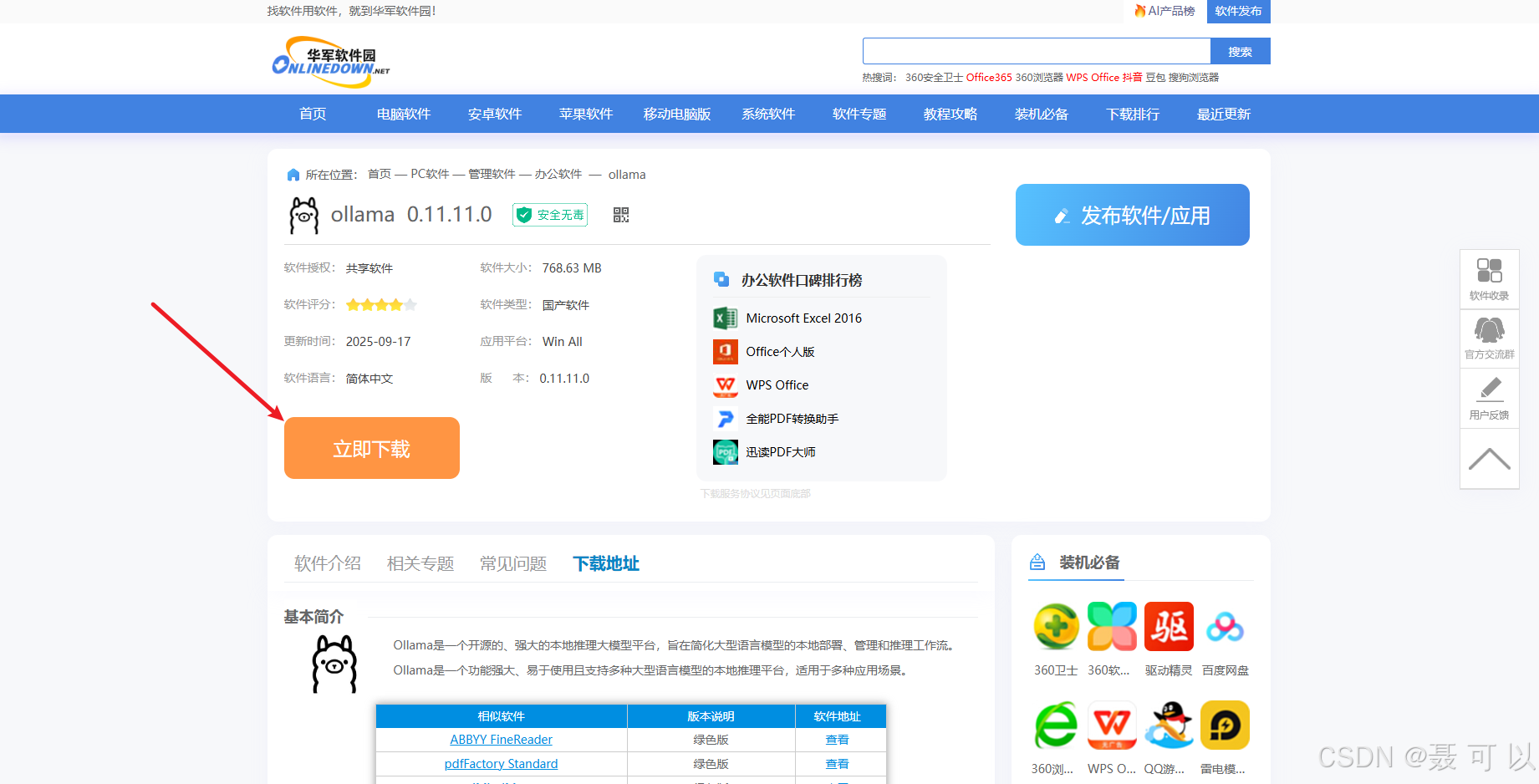Switch to the 软件介绍 tab
This screenshot has height=784, width=1539.
click(328, 563)
